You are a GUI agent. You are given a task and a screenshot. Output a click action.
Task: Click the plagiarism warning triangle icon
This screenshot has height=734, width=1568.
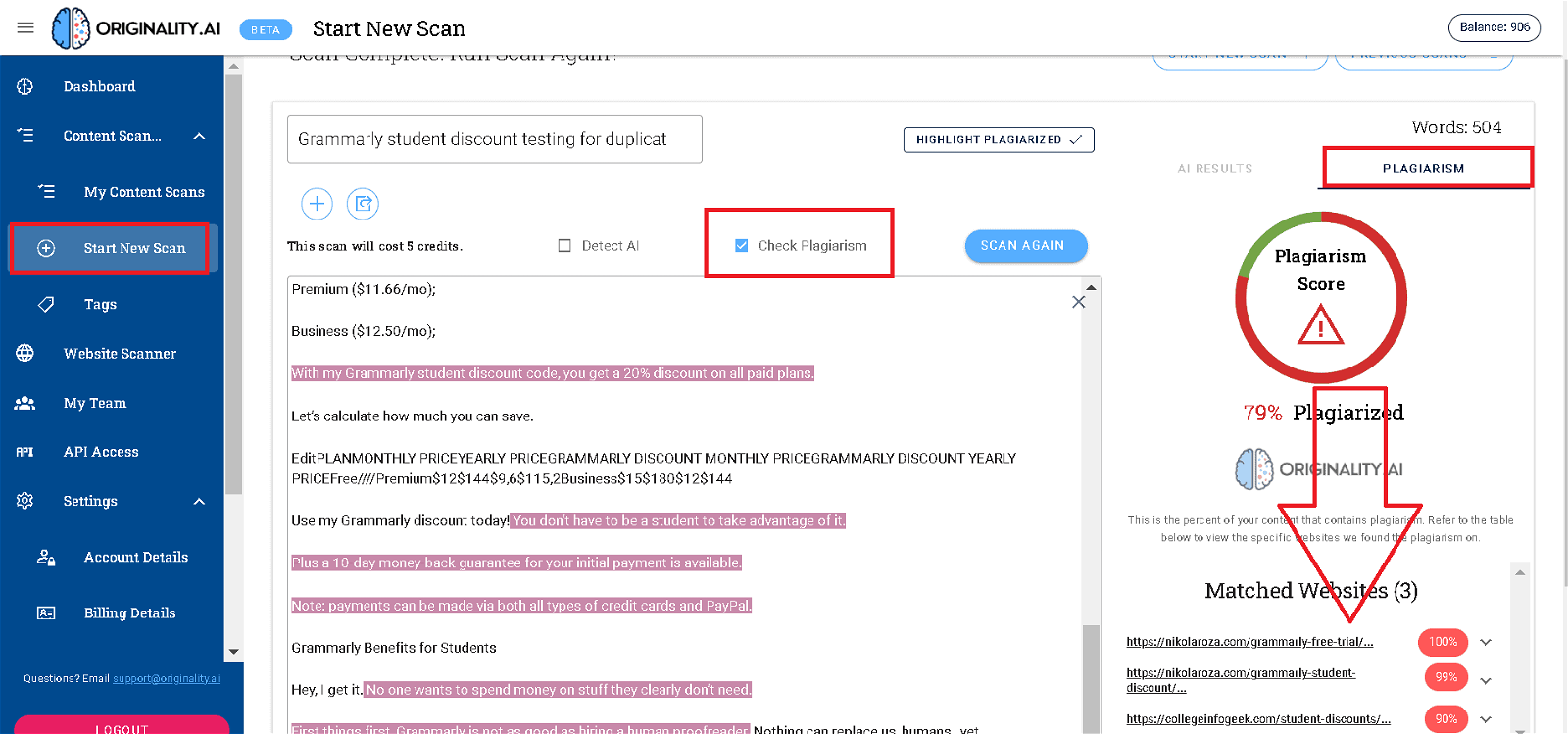(x=1321, y=325)
